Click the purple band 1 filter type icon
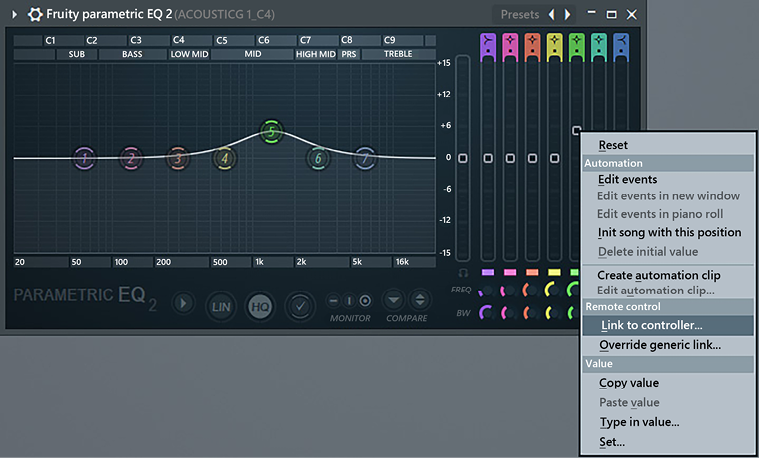 [x=488, y=47]
